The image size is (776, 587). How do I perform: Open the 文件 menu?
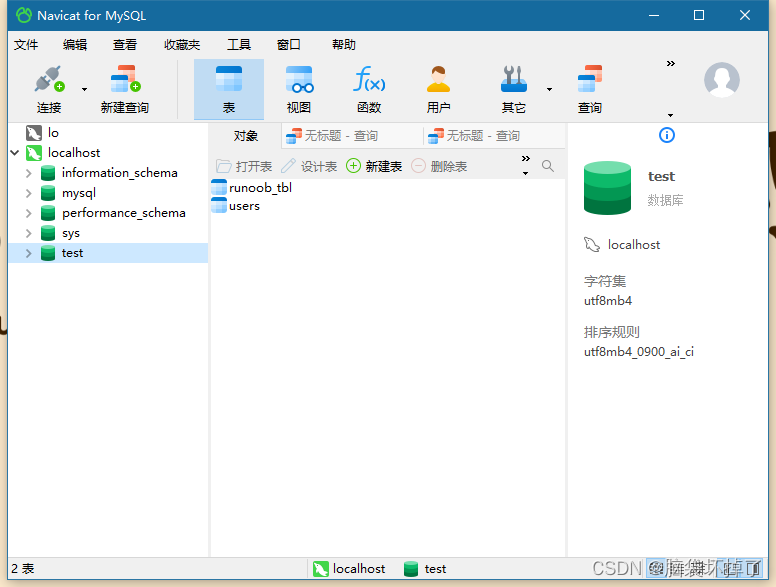26,45
